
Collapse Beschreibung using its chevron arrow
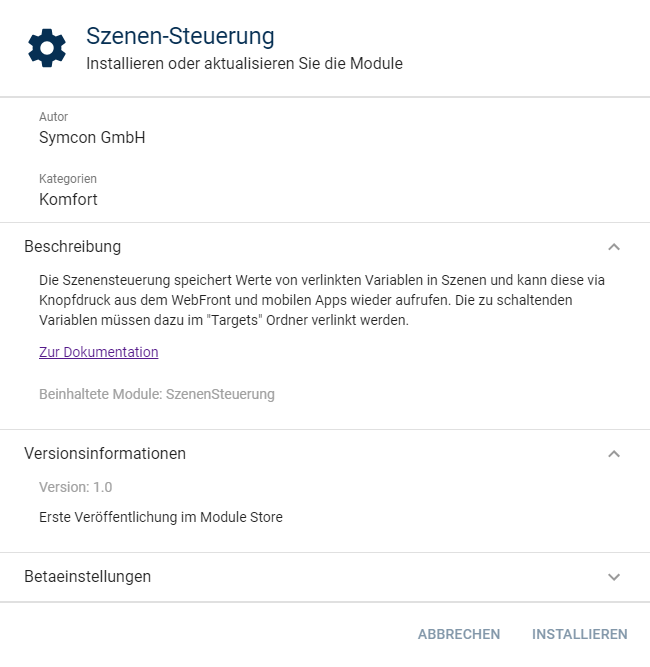pos(614,247)
